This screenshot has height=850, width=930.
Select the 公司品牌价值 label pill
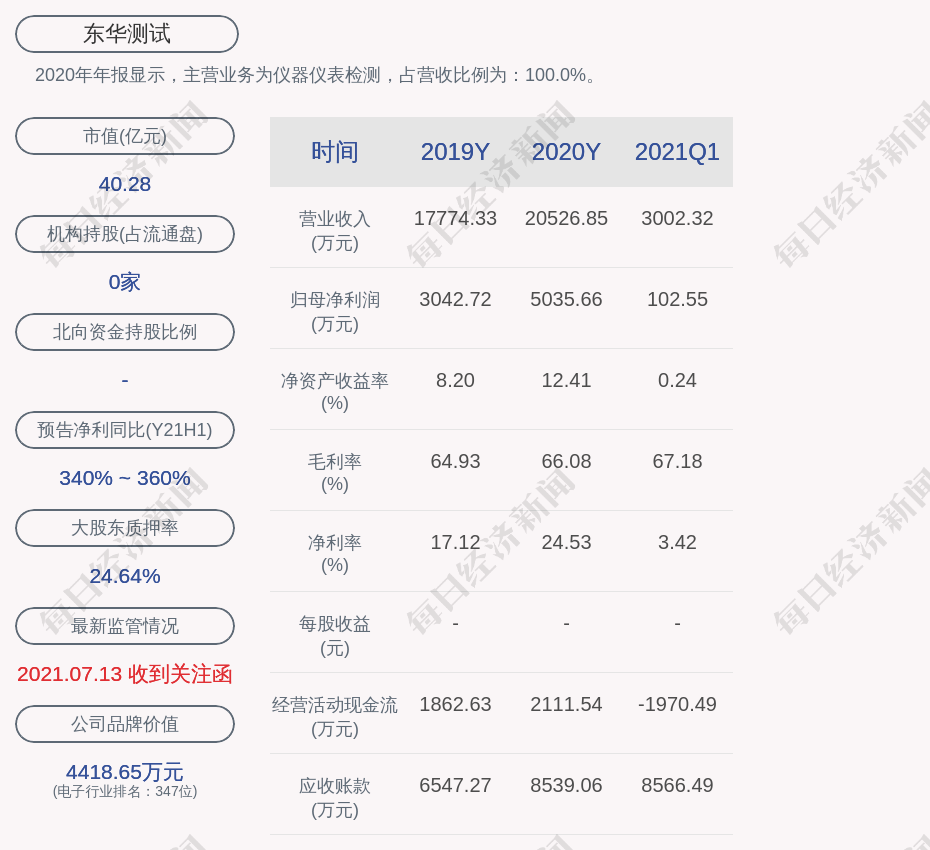click(x=125, y=724)
